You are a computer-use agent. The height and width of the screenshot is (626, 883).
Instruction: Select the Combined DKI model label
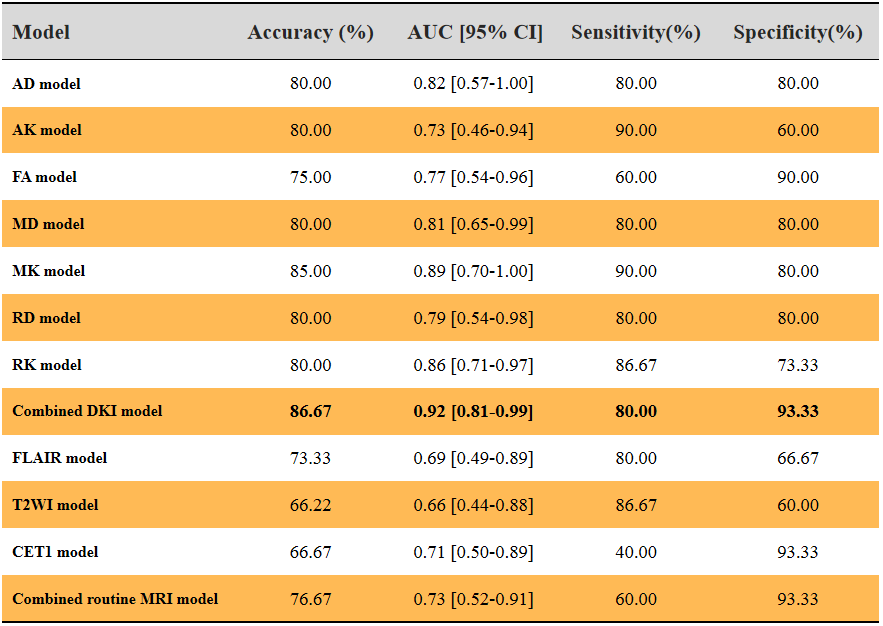pyautogui.click(x=87, y=411)
